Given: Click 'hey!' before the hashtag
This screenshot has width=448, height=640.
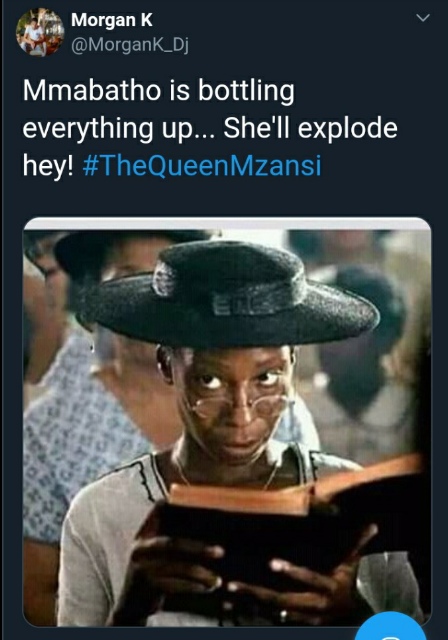Looking at the screenshot, I should pos(48,166).
